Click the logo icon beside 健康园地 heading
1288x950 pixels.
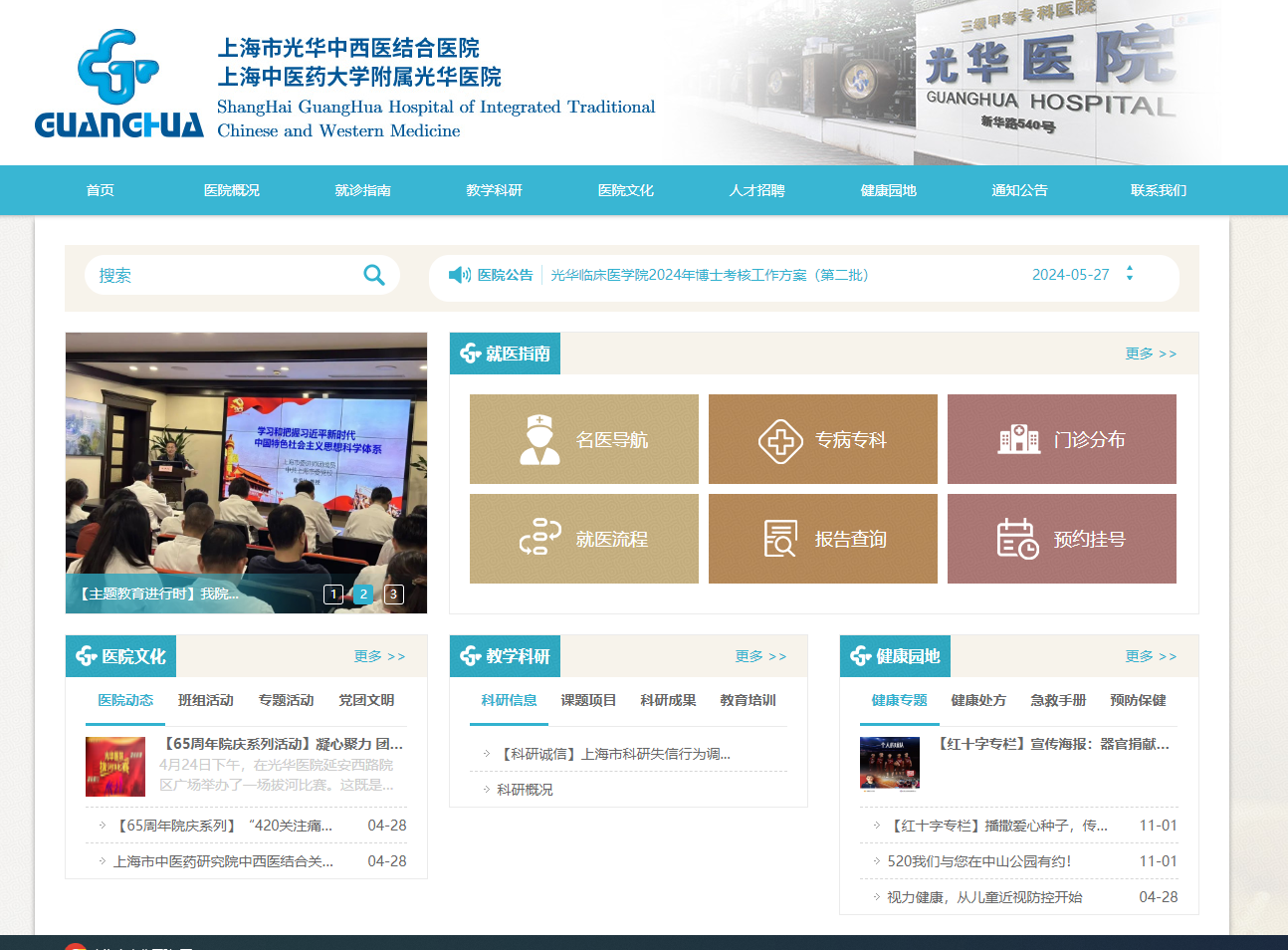tap(861, 656)
